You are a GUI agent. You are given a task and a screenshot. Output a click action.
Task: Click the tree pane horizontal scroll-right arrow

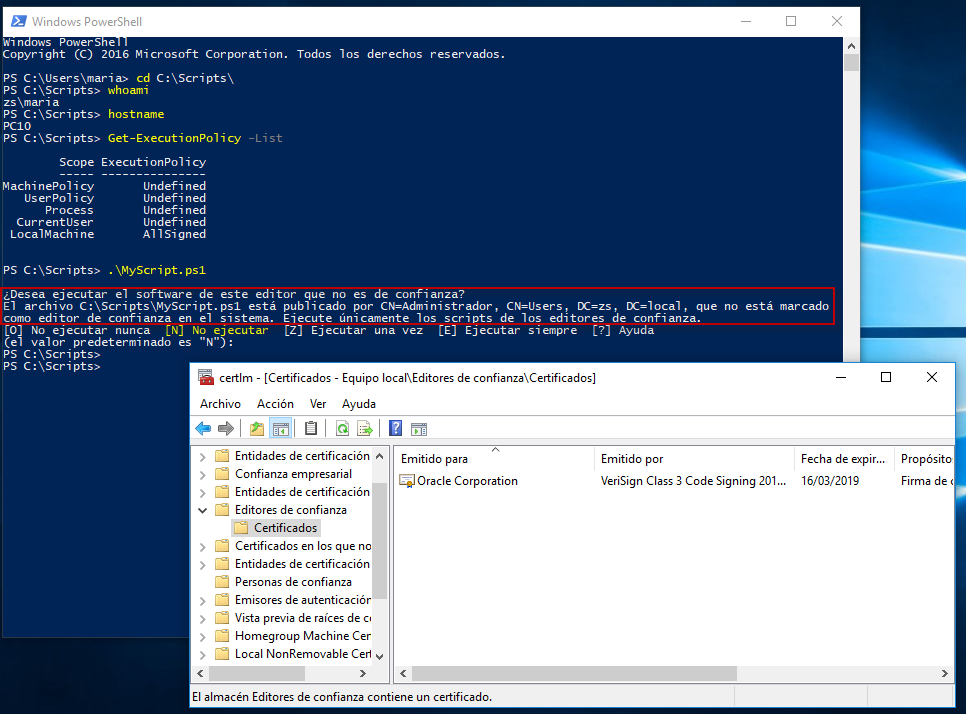(363, 673)
